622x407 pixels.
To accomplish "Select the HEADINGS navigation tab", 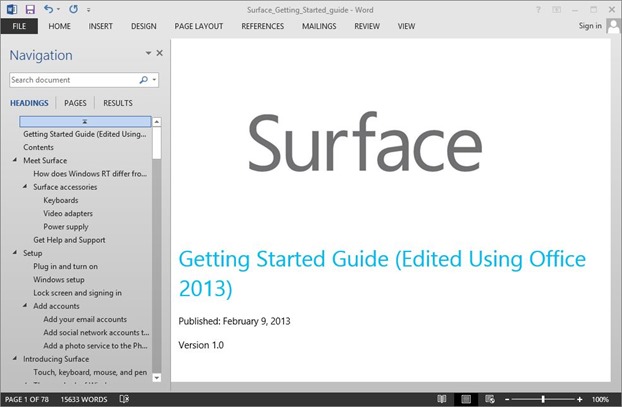I will click(29, 103).
